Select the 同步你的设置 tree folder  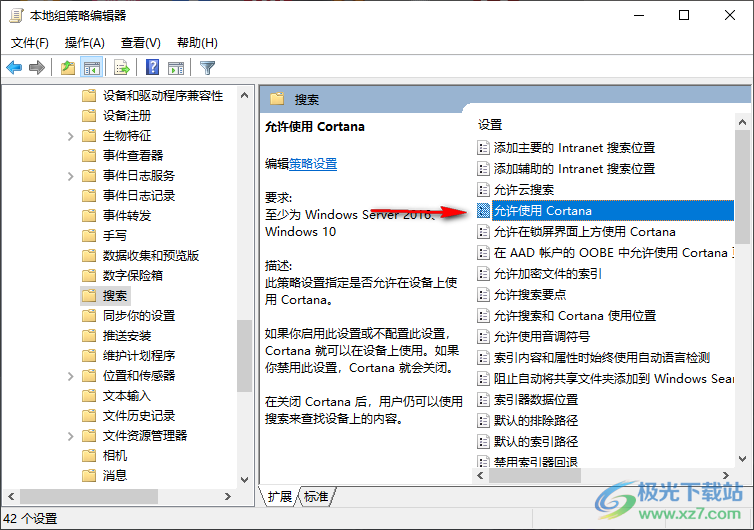pos(139,315)
